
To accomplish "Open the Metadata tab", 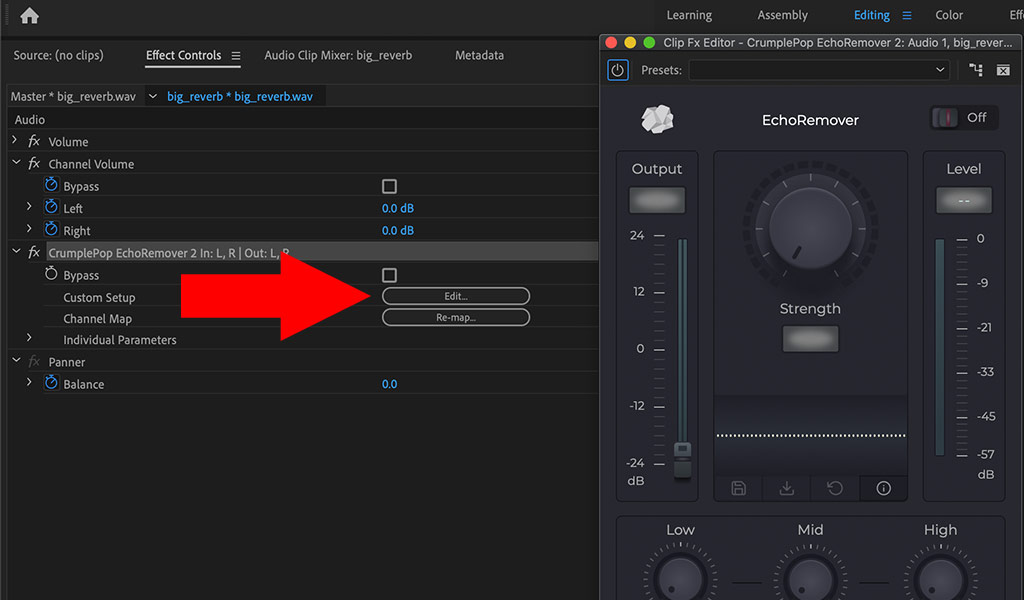I will tap(479, 55).
